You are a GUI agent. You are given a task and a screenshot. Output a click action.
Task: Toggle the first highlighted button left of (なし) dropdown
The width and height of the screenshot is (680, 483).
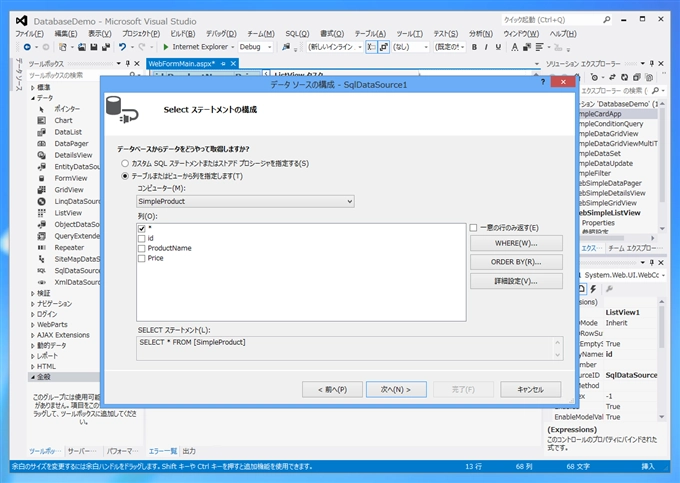click(371, 47)
